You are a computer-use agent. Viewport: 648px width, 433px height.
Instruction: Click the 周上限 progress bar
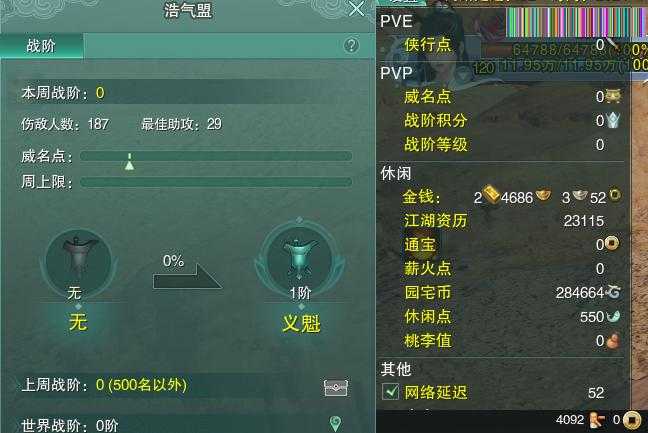(216, 182)
